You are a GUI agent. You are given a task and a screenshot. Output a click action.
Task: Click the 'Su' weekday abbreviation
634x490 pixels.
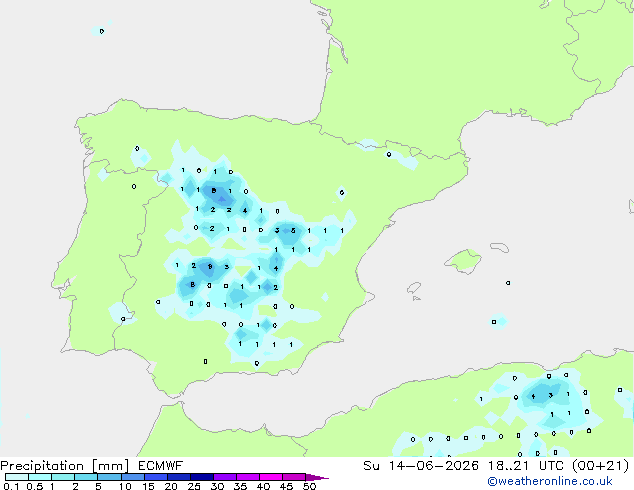pos(371,466)
